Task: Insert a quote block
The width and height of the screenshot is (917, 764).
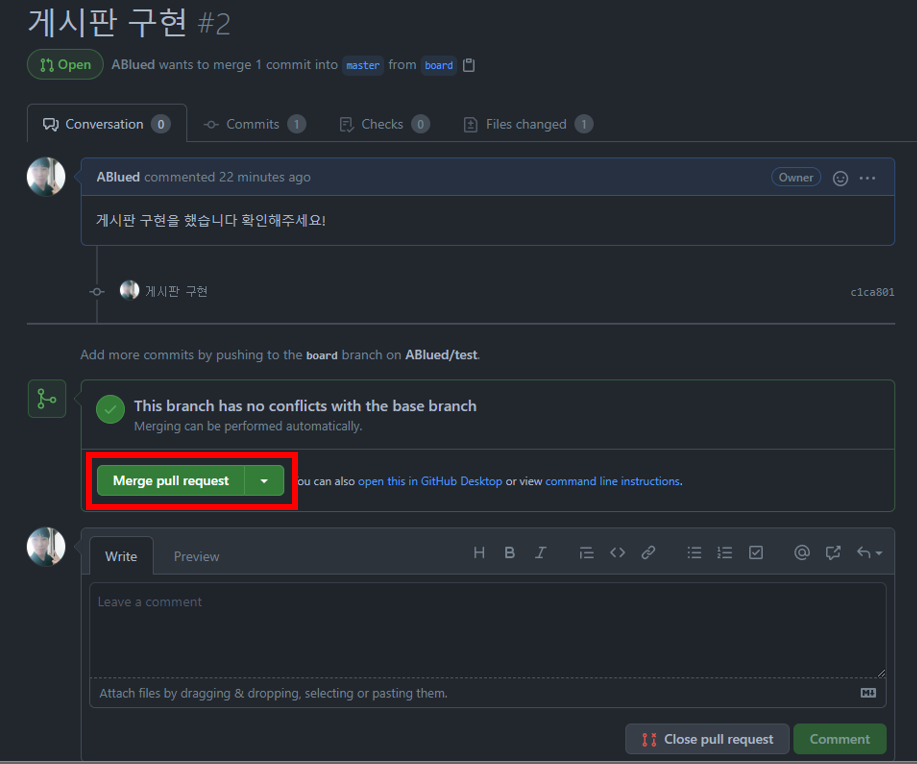Action: tap(586, 553)
